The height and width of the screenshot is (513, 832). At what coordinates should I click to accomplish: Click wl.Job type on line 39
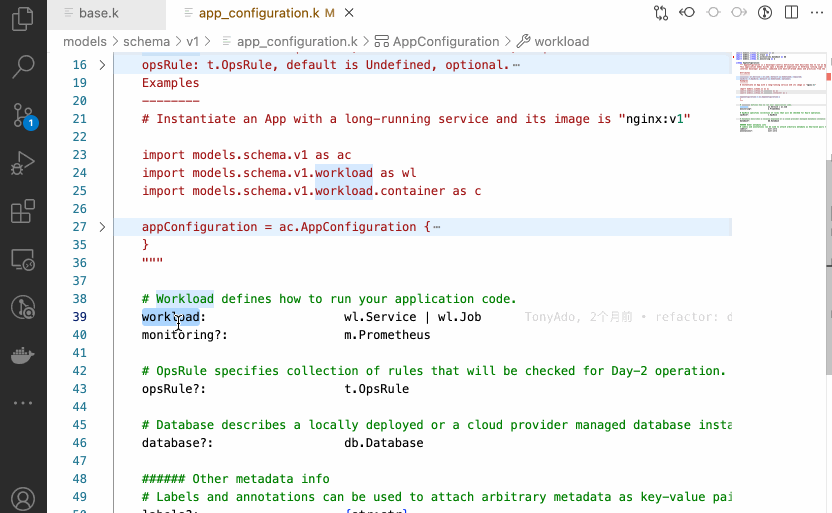(459, 317)
